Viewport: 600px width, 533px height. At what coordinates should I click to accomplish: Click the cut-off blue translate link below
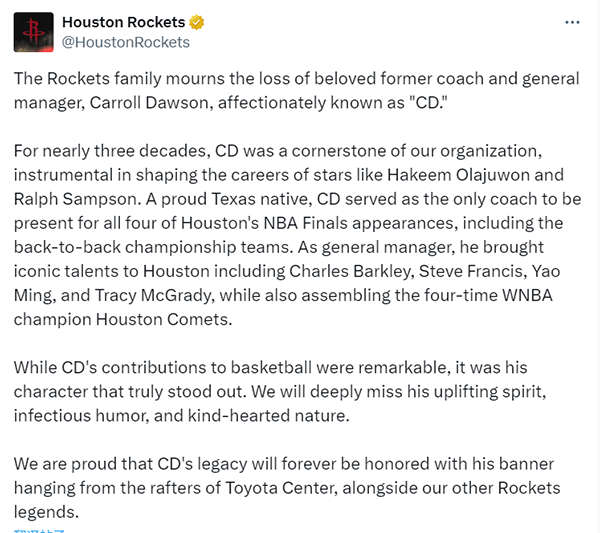click(x=39, y=531)
